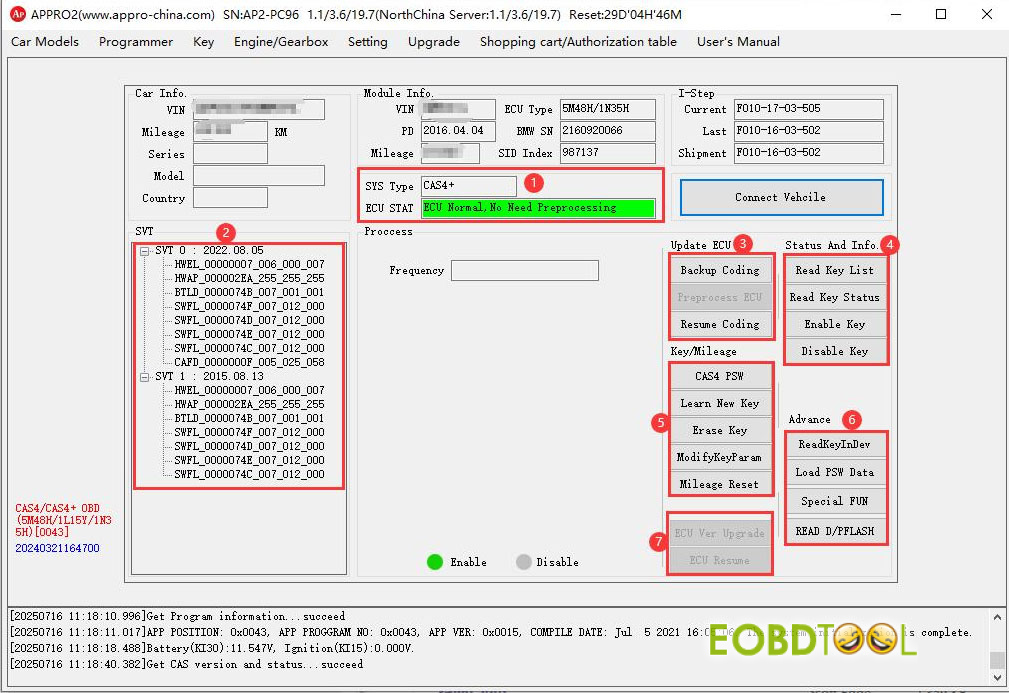Click the green Enable indicator circle
The image size is (1009, 693).
(434, 562)
